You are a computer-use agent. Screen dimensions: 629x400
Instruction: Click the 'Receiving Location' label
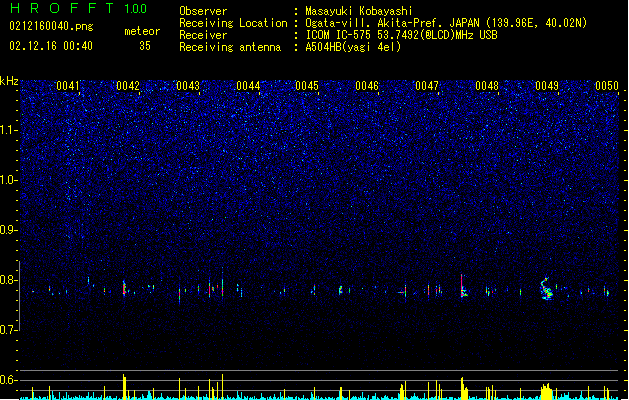pos(233,23)
